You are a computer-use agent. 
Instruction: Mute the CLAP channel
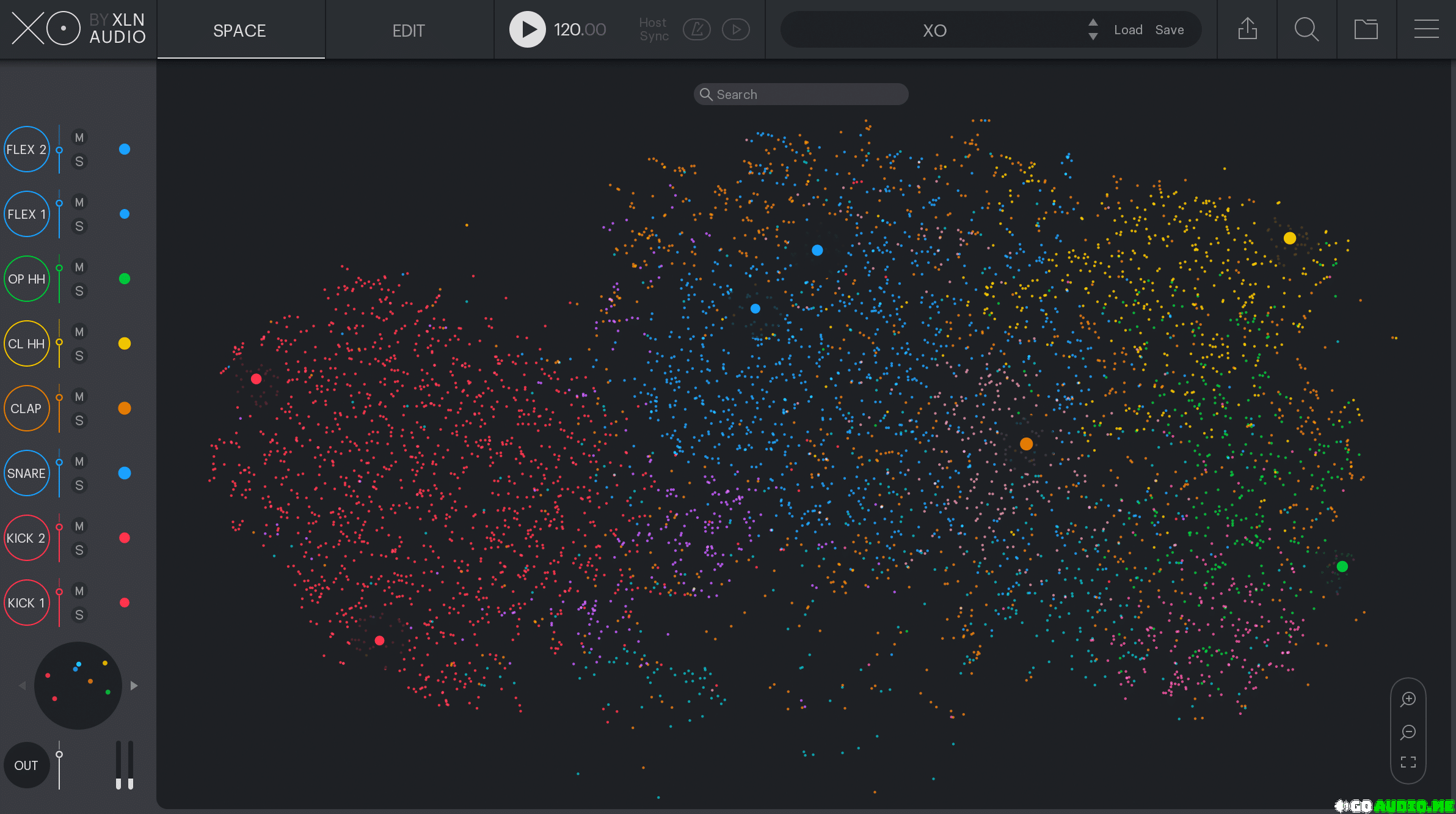(x=79, y=397)
